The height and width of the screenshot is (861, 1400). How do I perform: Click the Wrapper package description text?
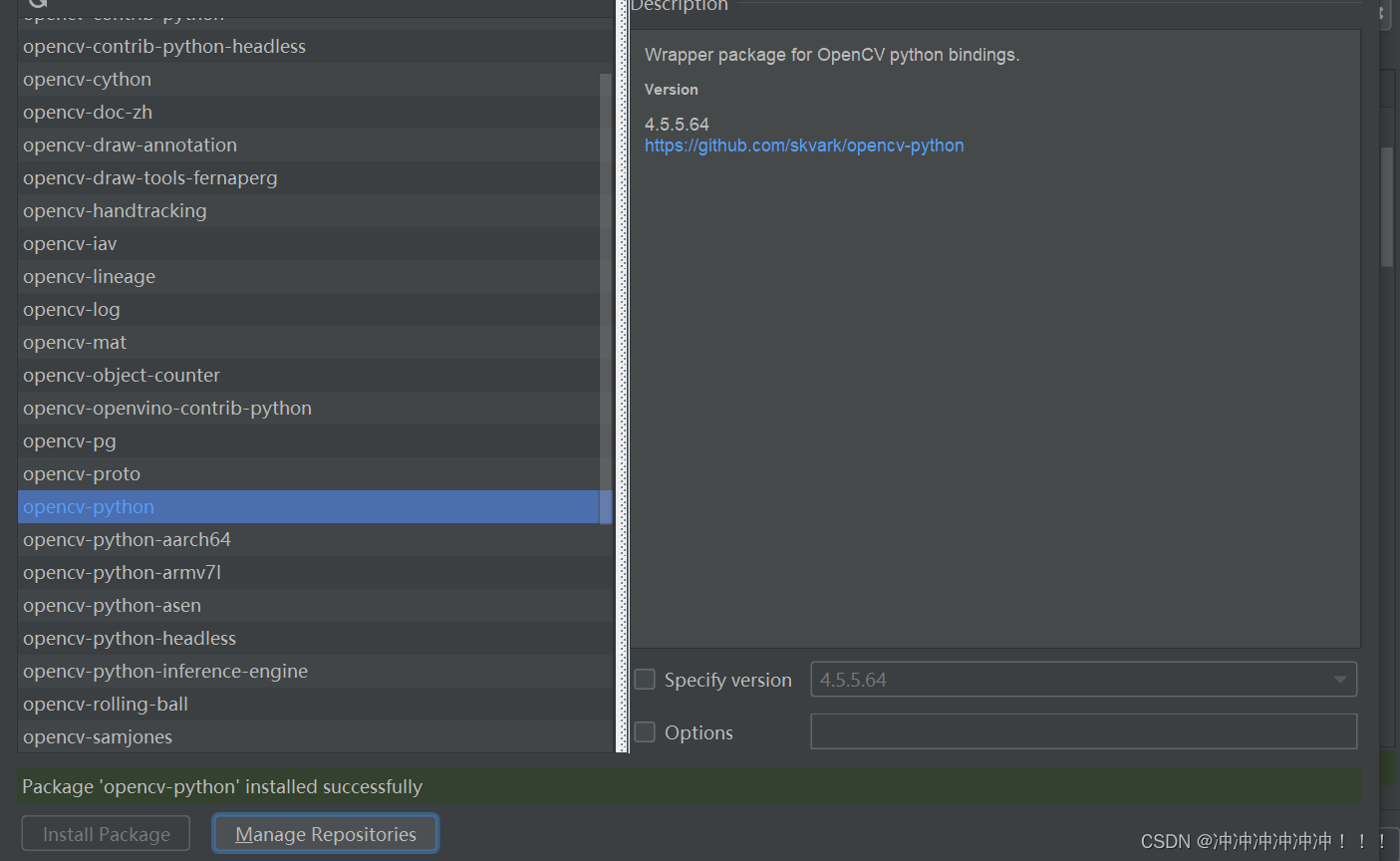click(832, 55)
